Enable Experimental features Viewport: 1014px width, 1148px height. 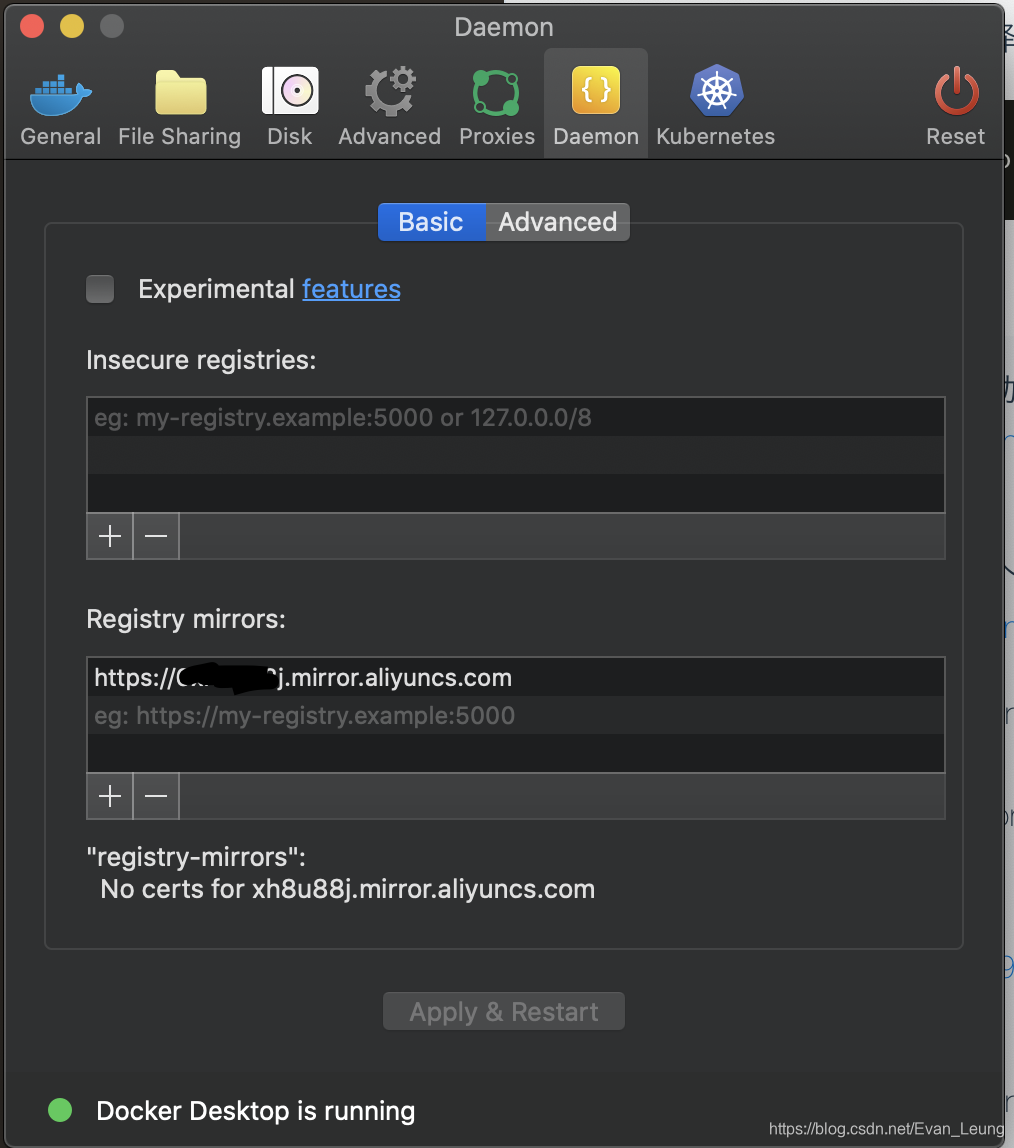(x=99, y=289)
